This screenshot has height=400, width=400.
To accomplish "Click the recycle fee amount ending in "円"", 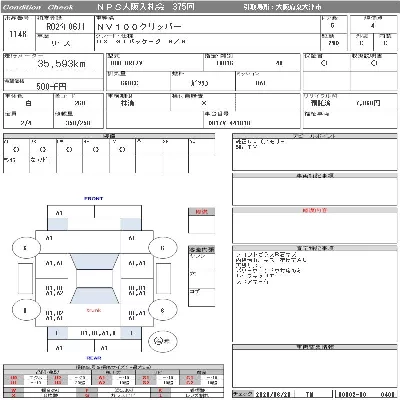I will pyautogui.click(x=368, y=103).
